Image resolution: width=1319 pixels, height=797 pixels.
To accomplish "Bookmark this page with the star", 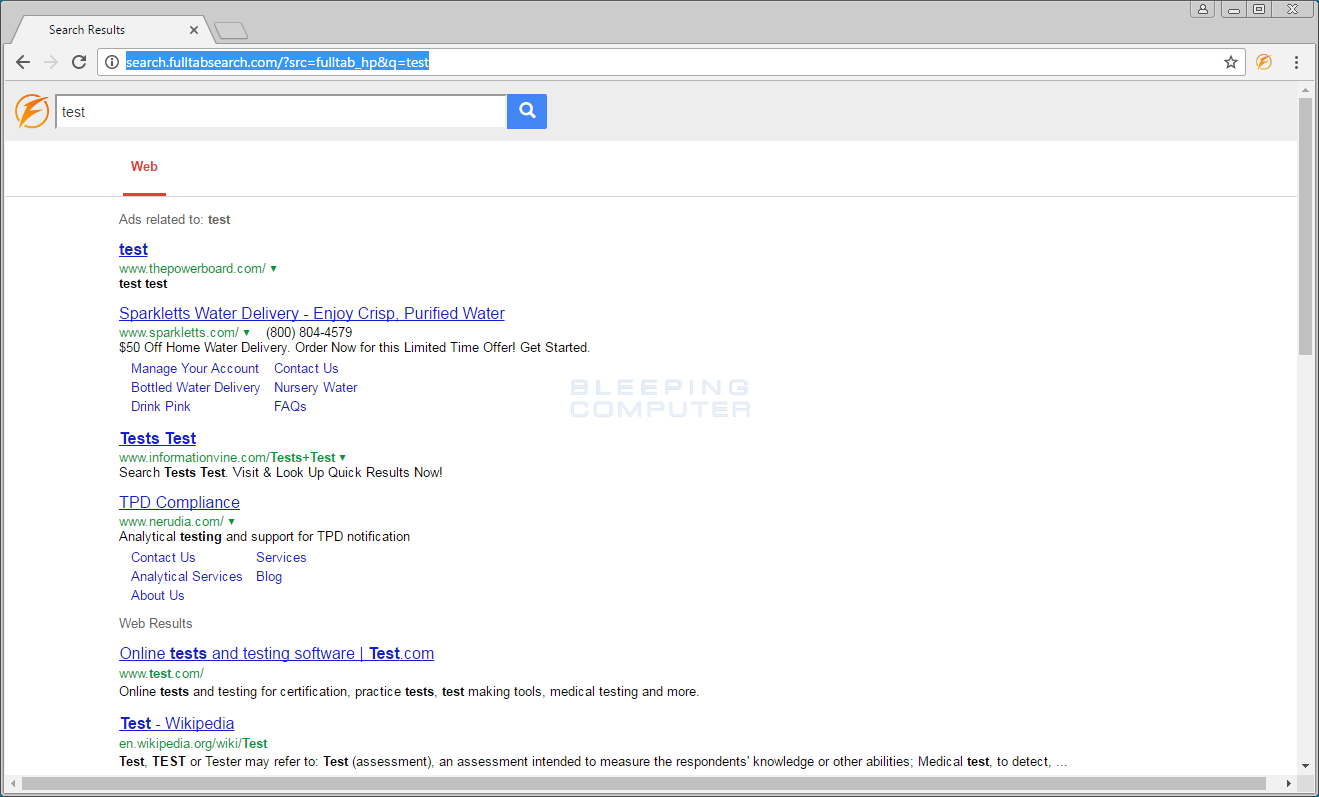I will pos(1231,62).
